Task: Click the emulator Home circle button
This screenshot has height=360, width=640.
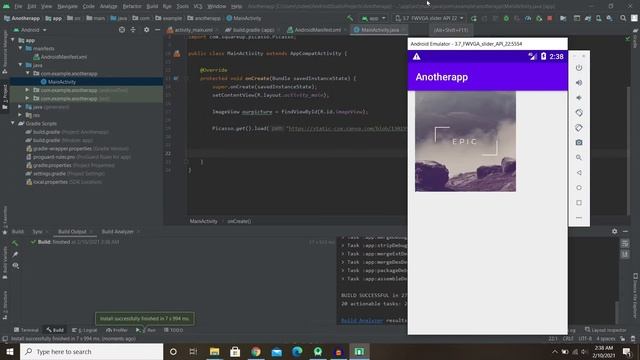Action: point(579,188)
